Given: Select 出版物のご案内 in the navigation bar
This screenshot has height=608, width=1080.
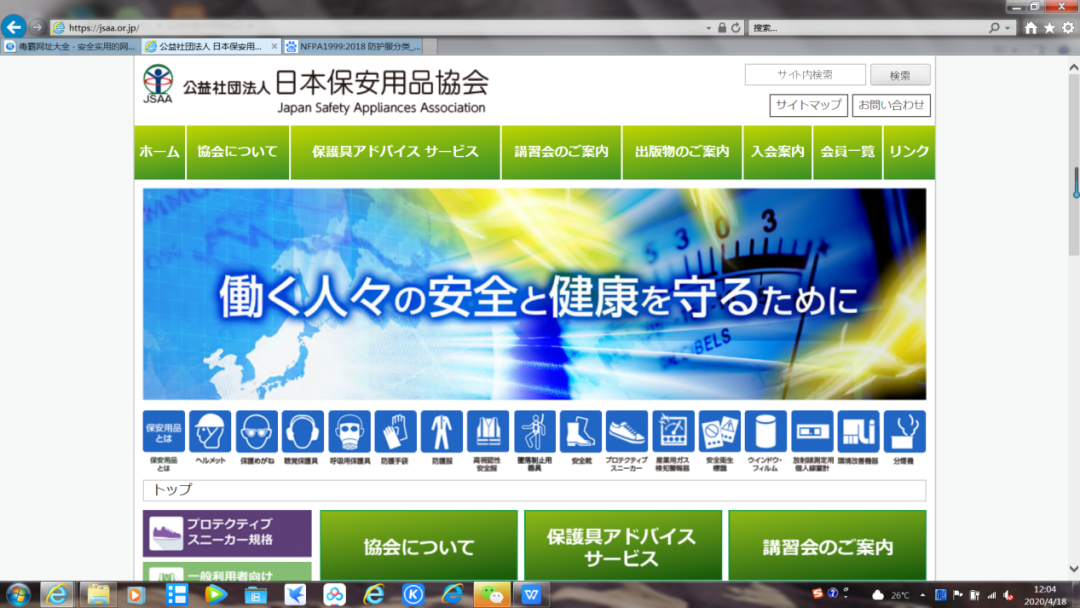Looking at the screenshot, I should (x=682, y=152).
